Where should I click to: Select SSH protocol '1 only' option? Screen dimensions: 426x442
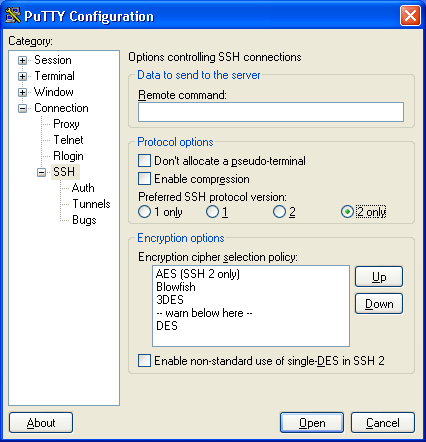click(x=160, y=212)
